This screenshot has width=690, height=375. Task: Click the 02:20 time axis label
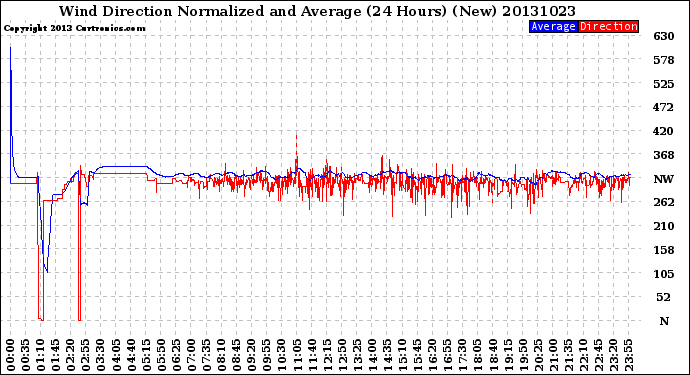(x=71, y=355)
